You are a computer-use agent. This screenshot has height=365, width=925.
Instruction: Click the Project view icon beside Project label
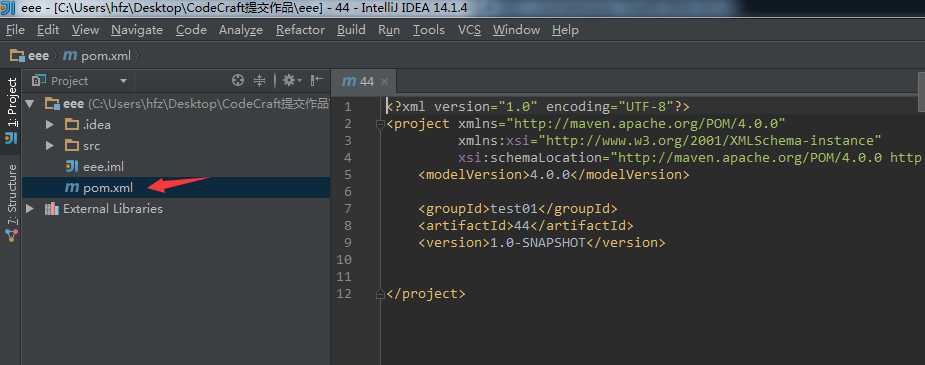(x=40, y=81)
